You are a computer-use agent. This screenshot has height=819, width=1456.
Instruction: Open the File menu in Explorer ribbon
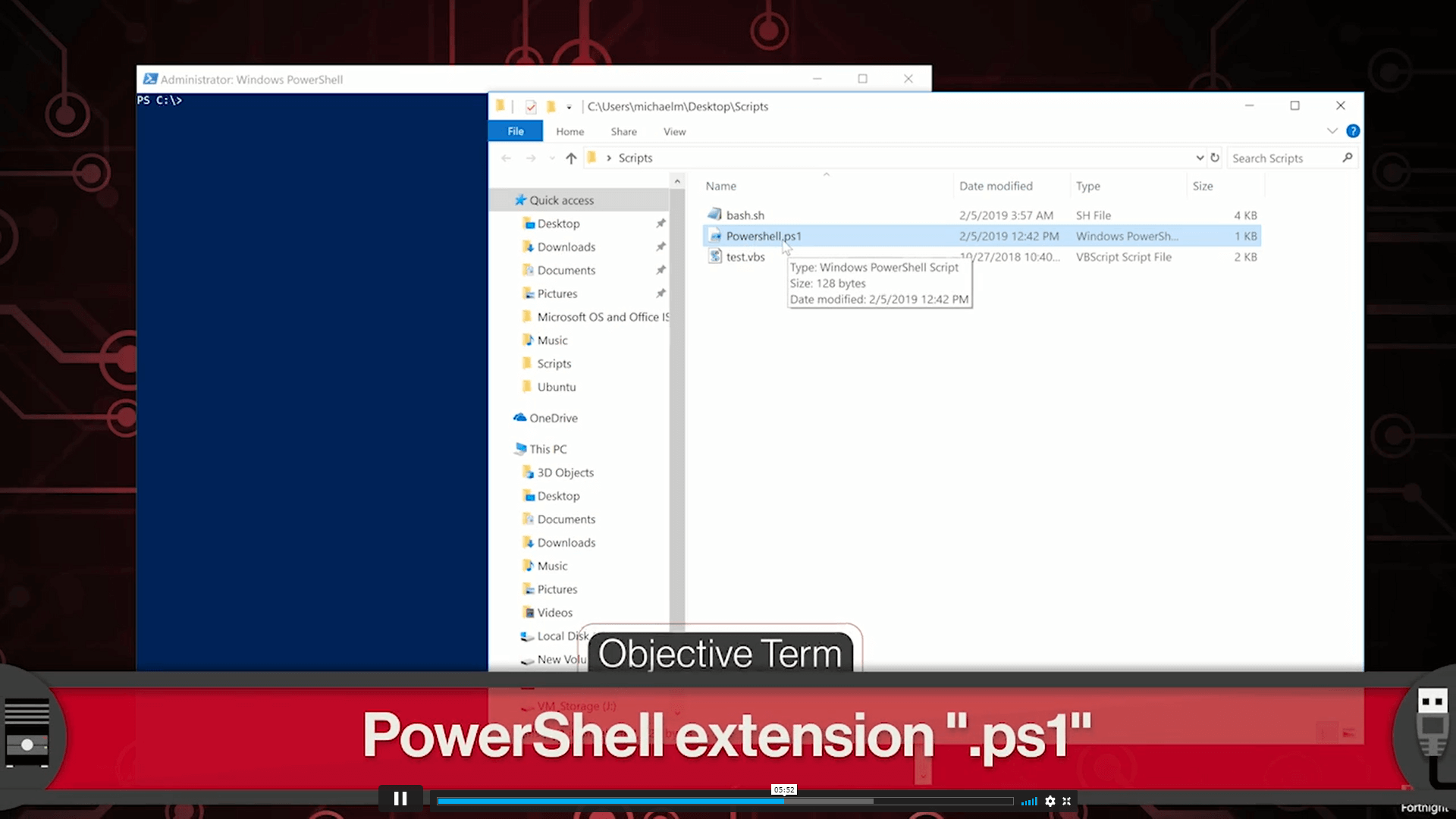tap(515, 131)
